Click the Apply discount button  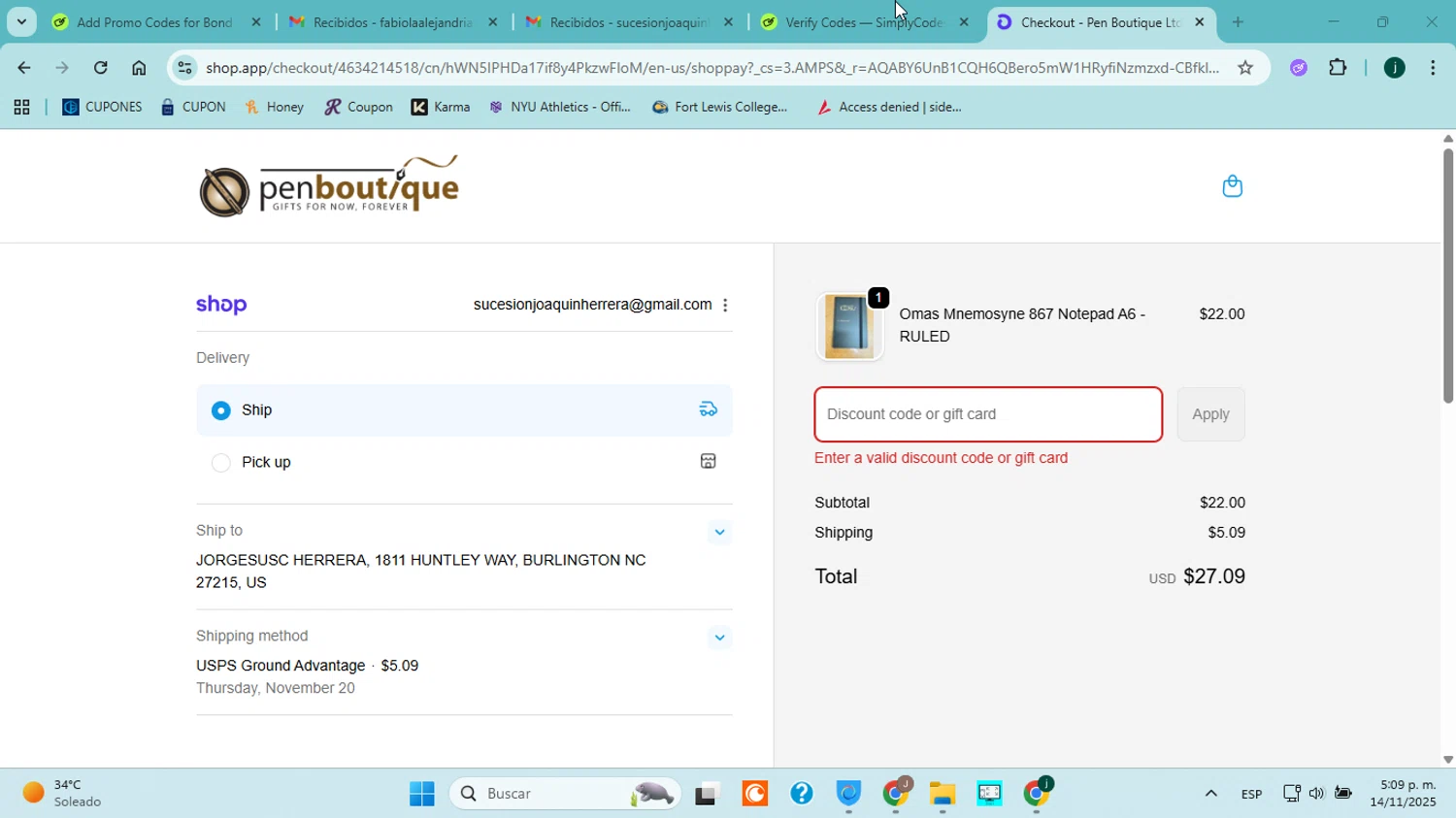(1210, 414)
